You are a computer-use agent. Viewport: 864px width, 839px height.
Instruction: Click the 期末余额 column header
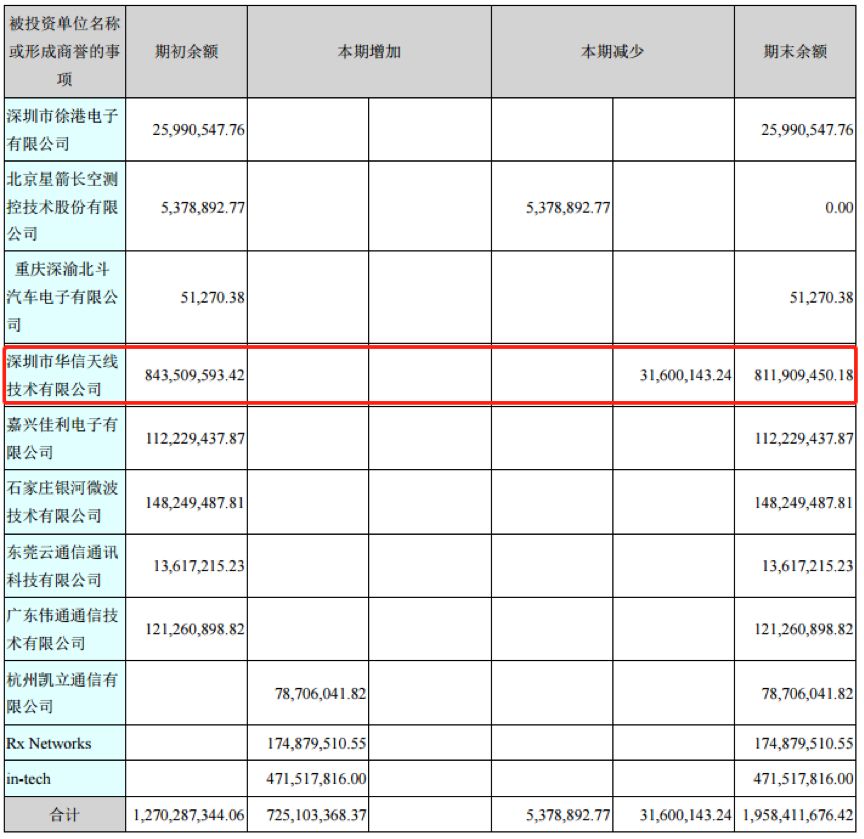point(795,52)
